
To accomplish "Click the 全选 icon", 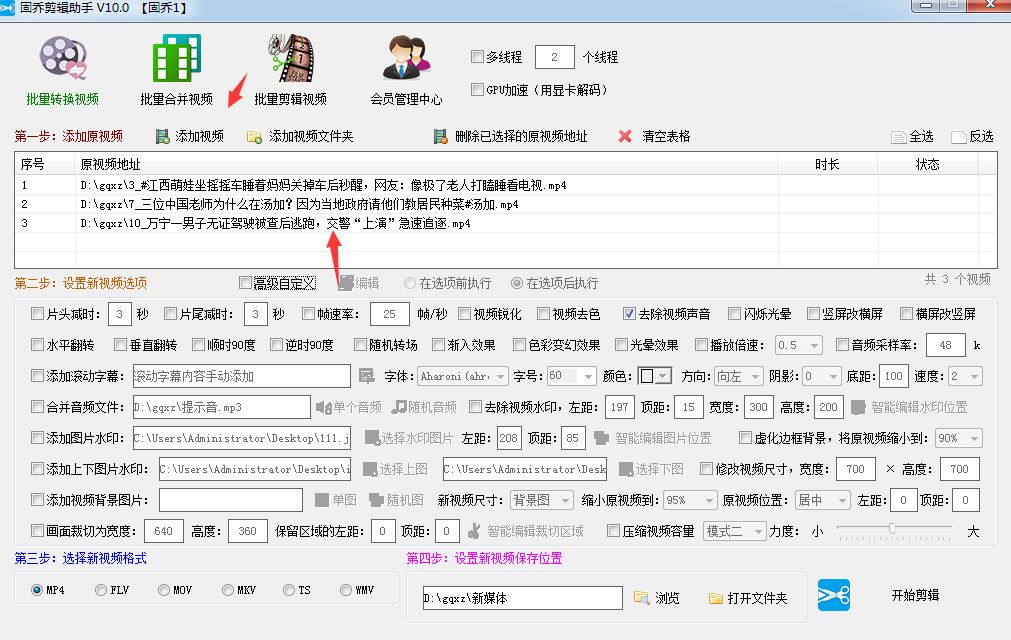I will click(x=898, y=137).
